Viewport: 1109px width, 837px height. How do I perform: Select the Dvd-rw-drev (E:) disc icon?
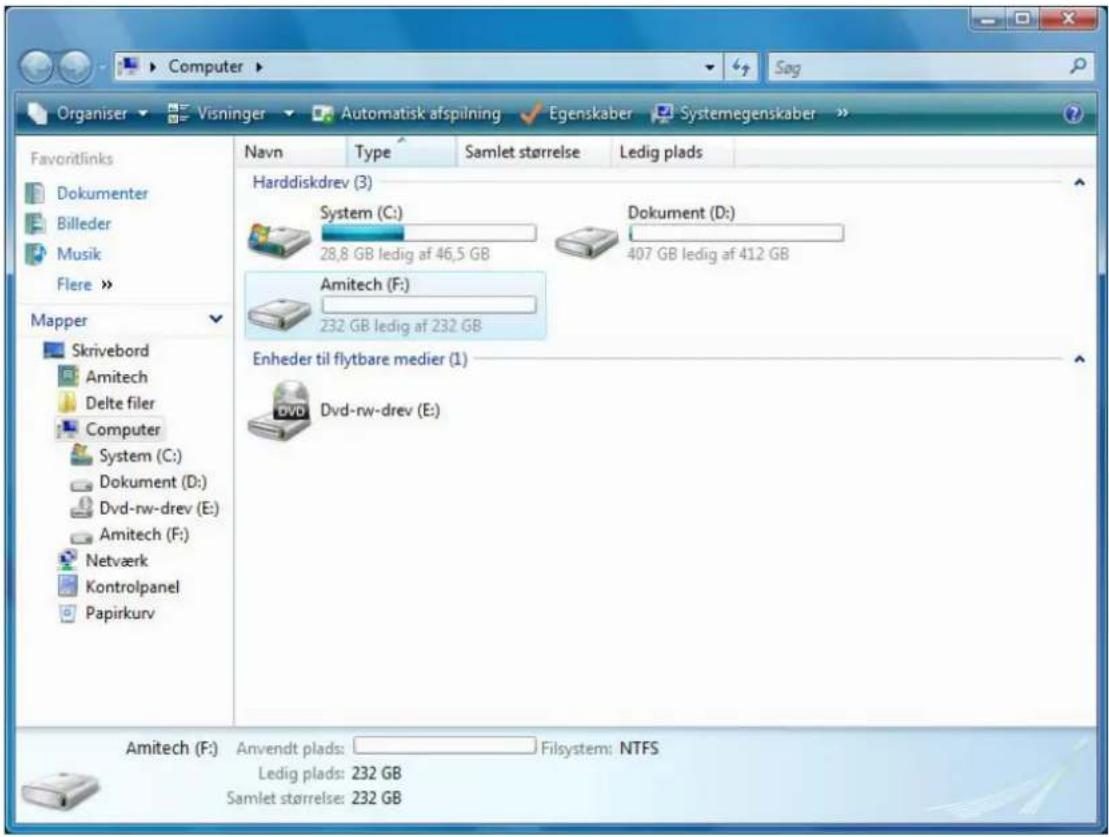279,411
